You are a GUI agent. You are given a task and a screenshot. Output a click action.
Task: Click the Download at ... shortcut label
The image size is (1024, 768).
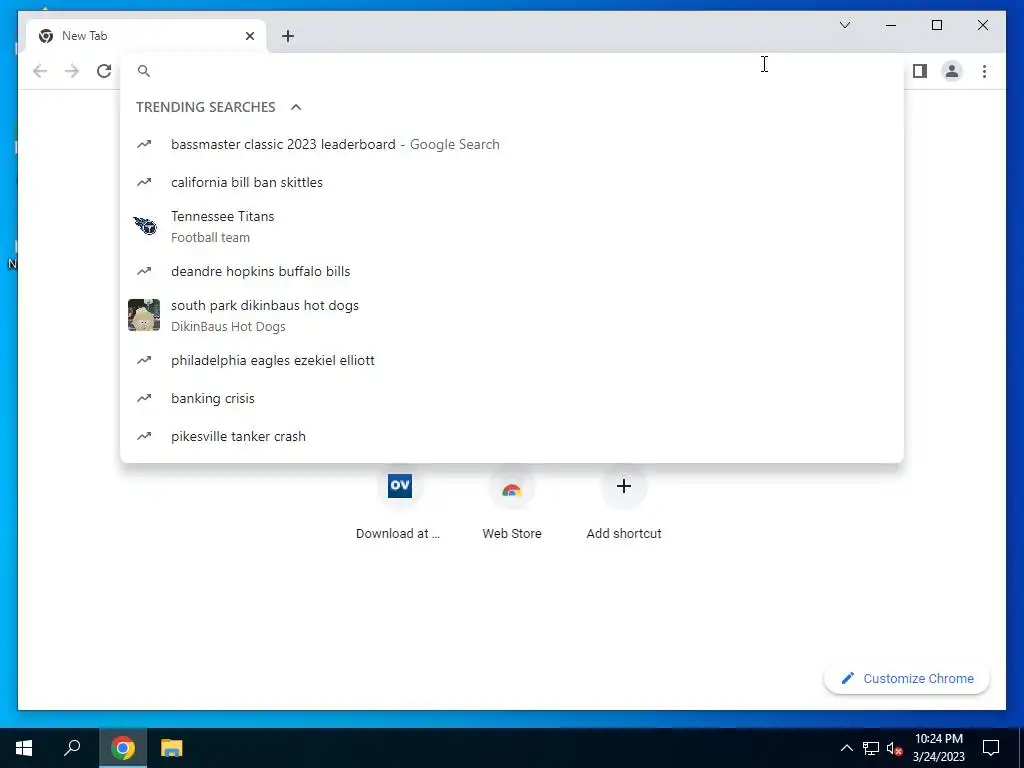pos(398,534)
